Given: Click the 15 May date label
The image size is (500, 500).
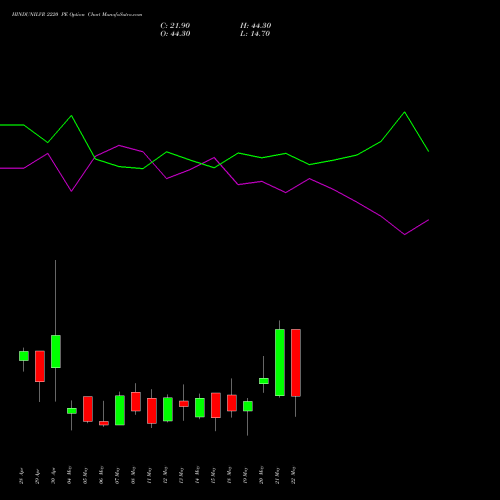Looking at the screenshot, I should tap(214, 475).
